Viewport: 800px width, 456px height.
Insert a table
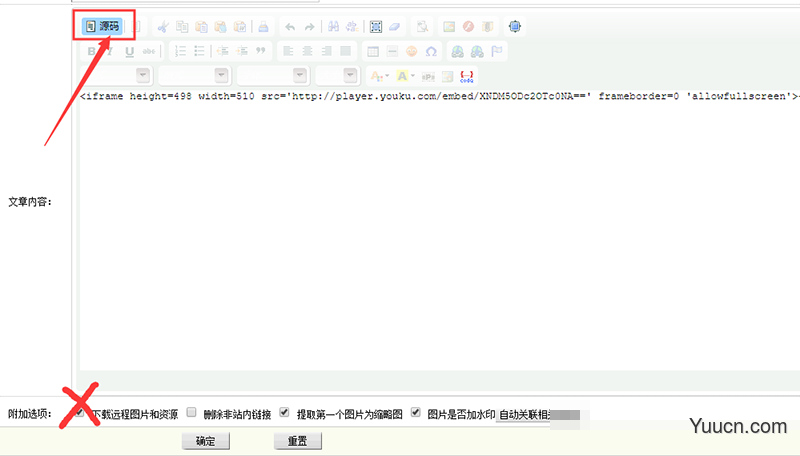click(x=373, y=51)
